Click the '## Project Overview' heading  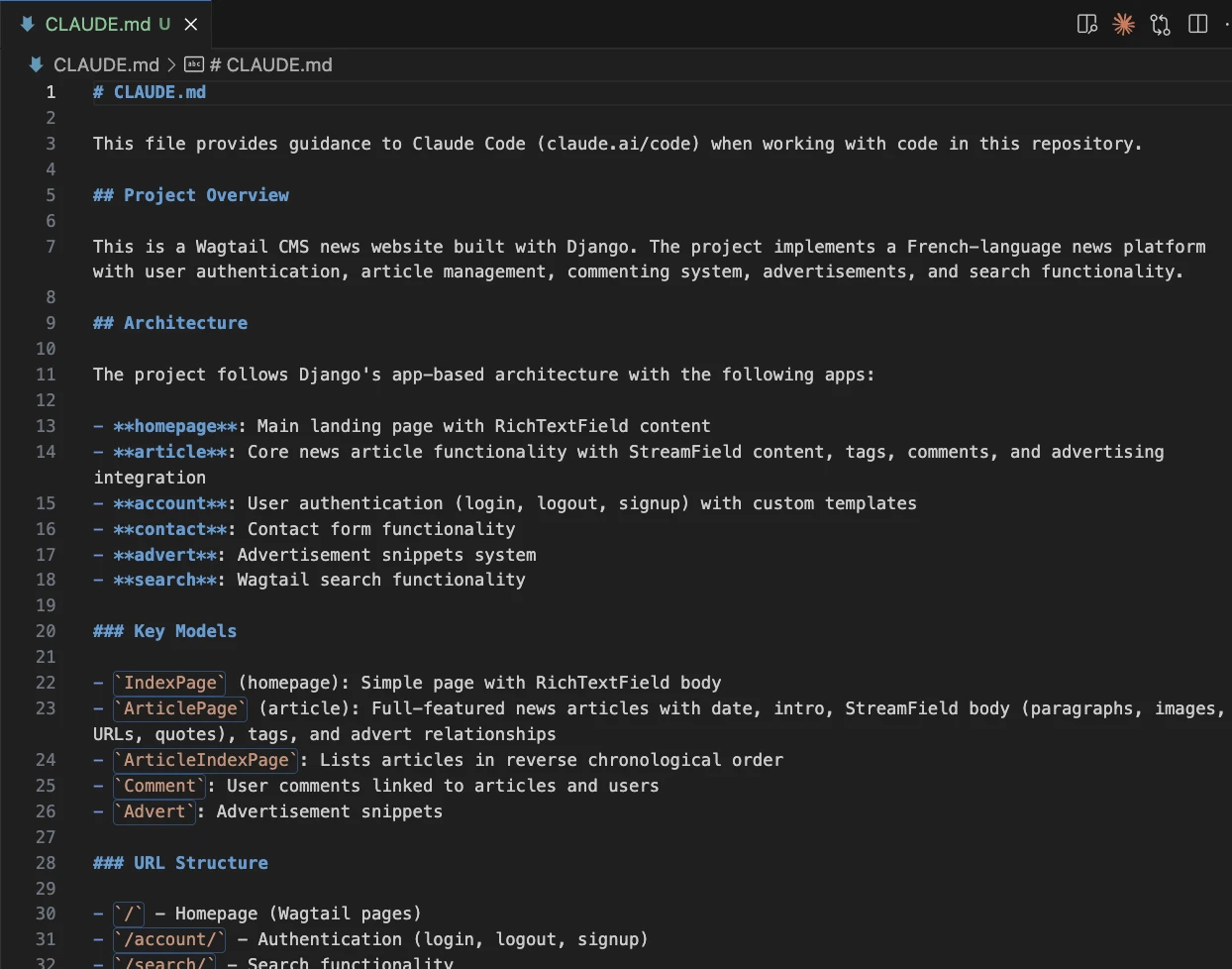(x=190, y=195)
